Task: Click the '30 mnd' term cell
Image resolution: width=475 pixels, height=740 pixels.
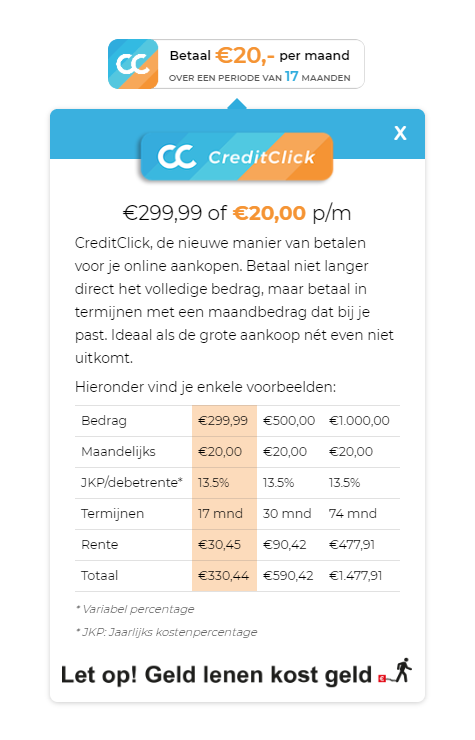Action: pyautogui.click(x=287, y=513)
